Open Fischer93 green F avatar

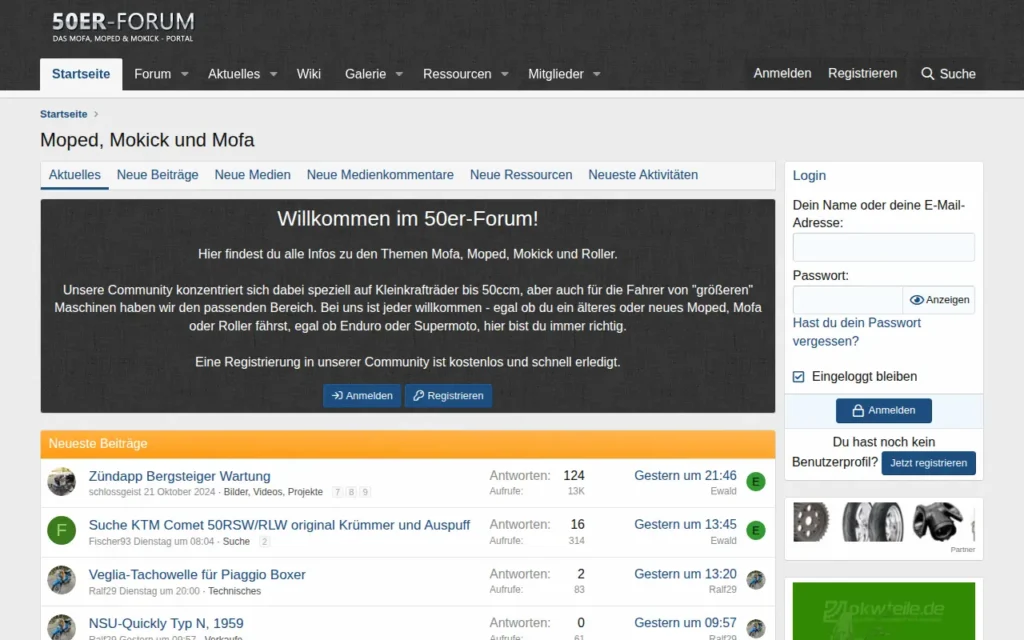[x=61, y=530]
